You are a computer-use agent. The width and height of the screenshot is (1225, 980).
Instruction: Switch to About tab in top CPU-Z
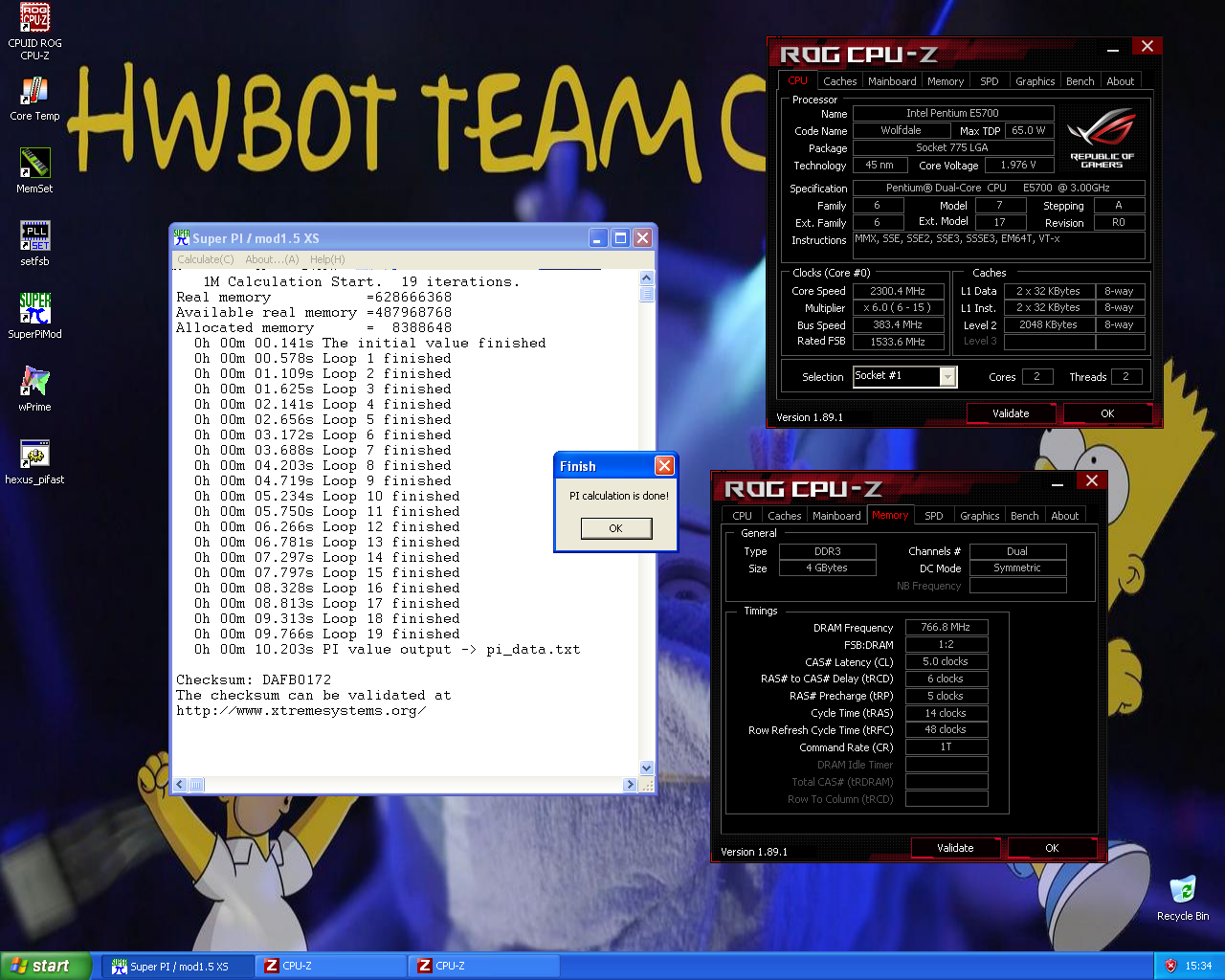[x=1121, y=81]
